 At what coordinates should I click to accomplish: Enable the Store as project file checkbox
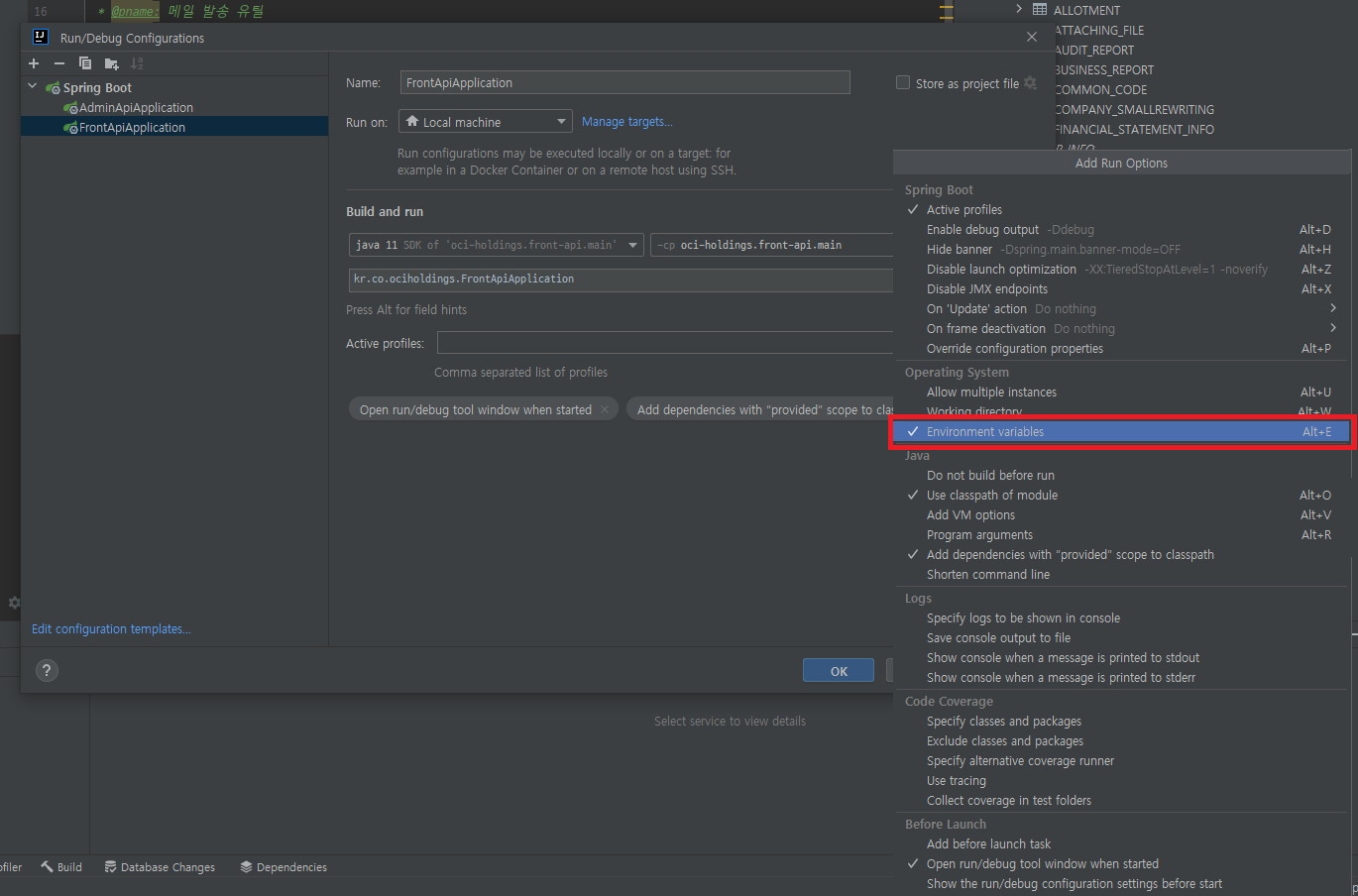point(903,83)
